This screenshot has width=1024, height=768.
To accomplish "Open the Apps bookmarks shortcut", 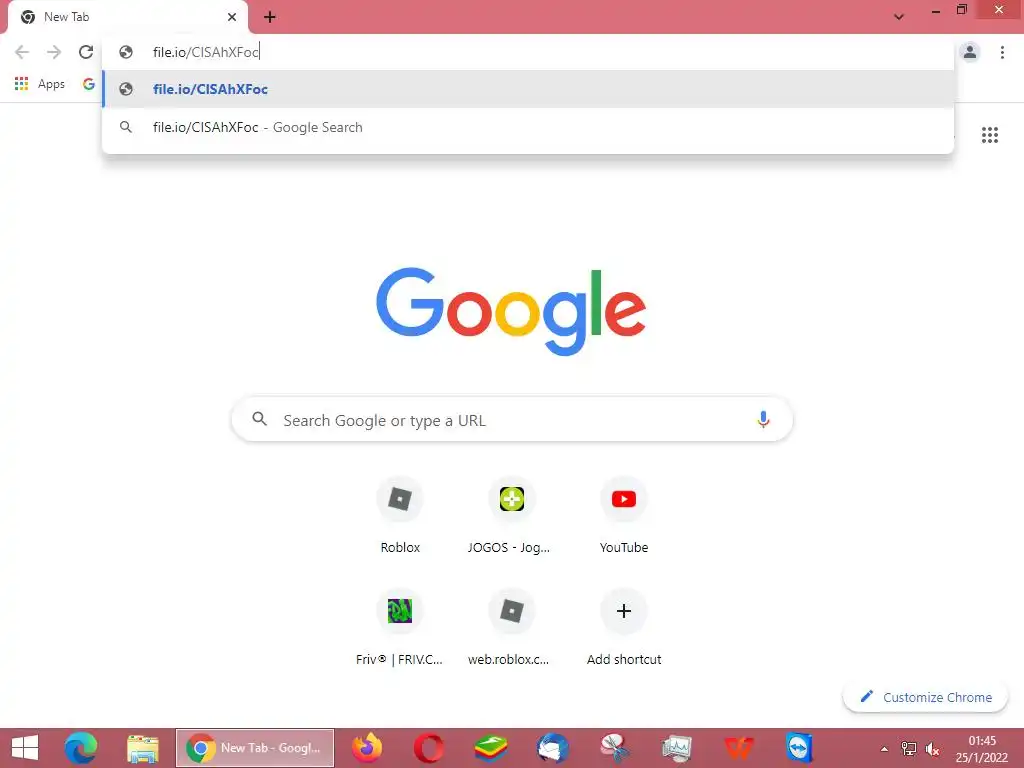I will click(40, 84).
